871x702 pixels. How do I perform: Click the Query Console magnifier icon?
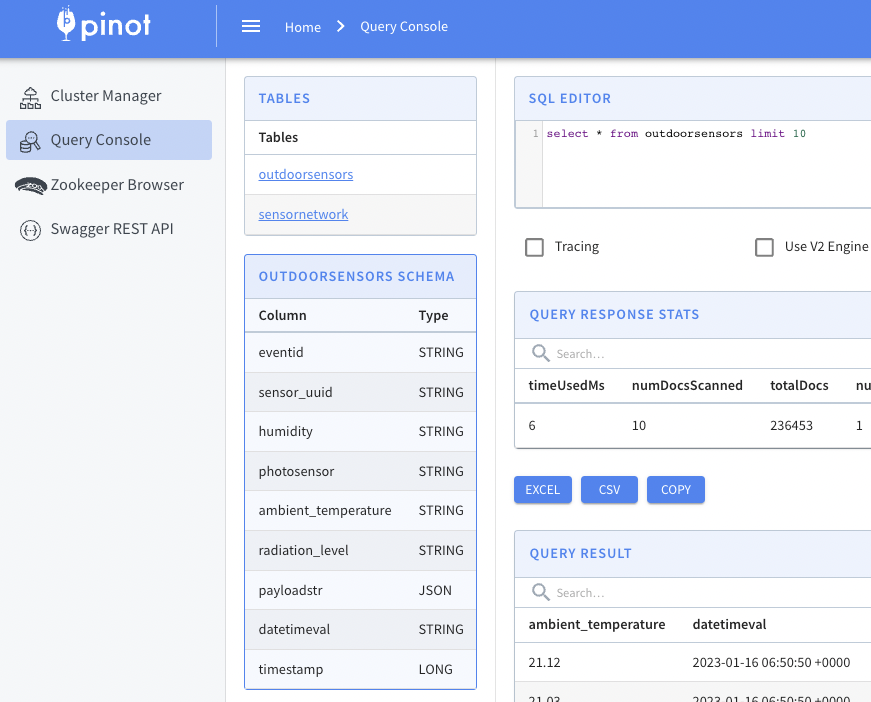[30, 141]
